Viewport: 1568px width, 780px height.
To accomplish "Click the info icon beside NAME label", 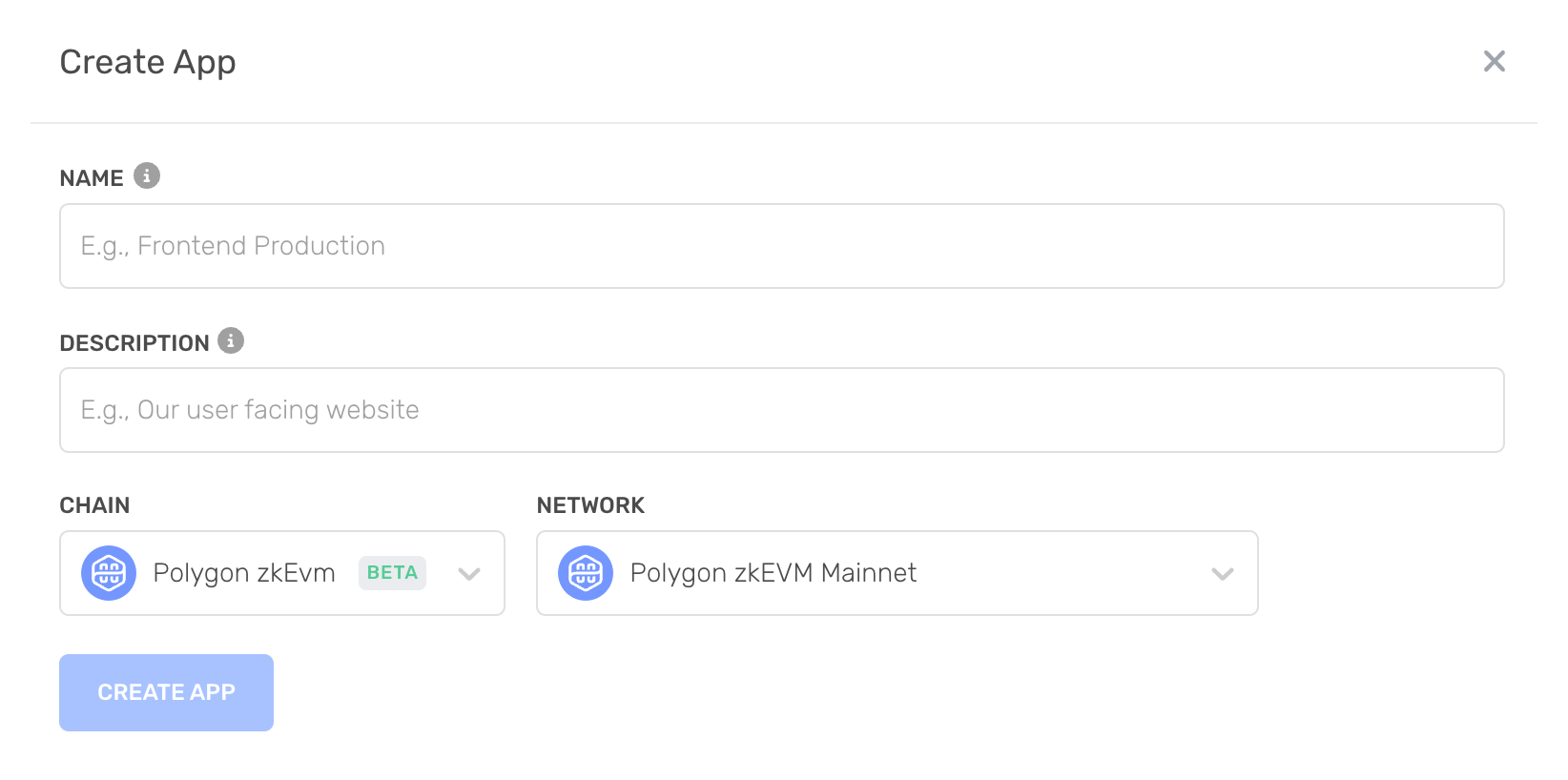I will [147, 175].
